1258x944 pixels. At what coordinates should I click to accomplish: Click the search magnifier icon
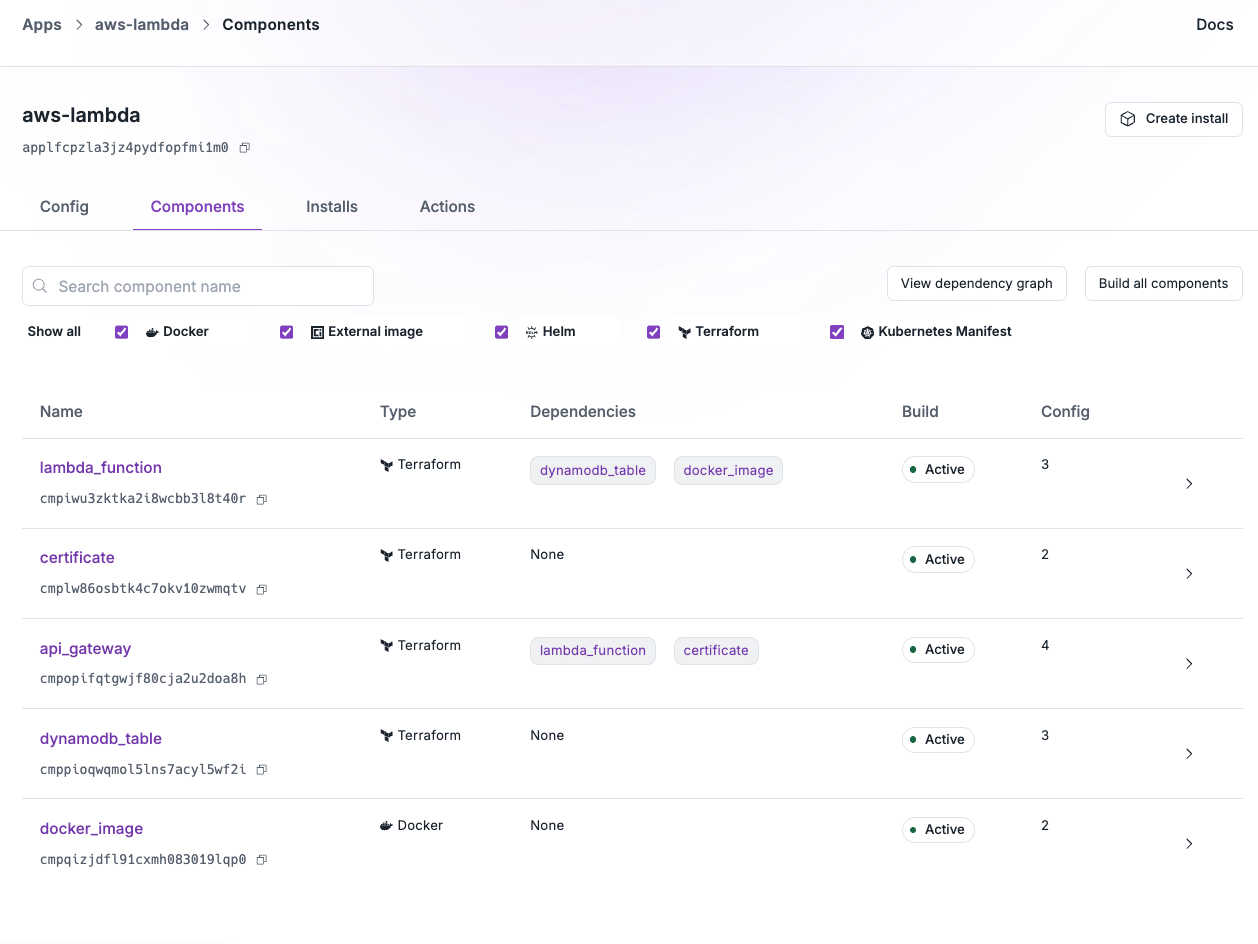(41, 286)
